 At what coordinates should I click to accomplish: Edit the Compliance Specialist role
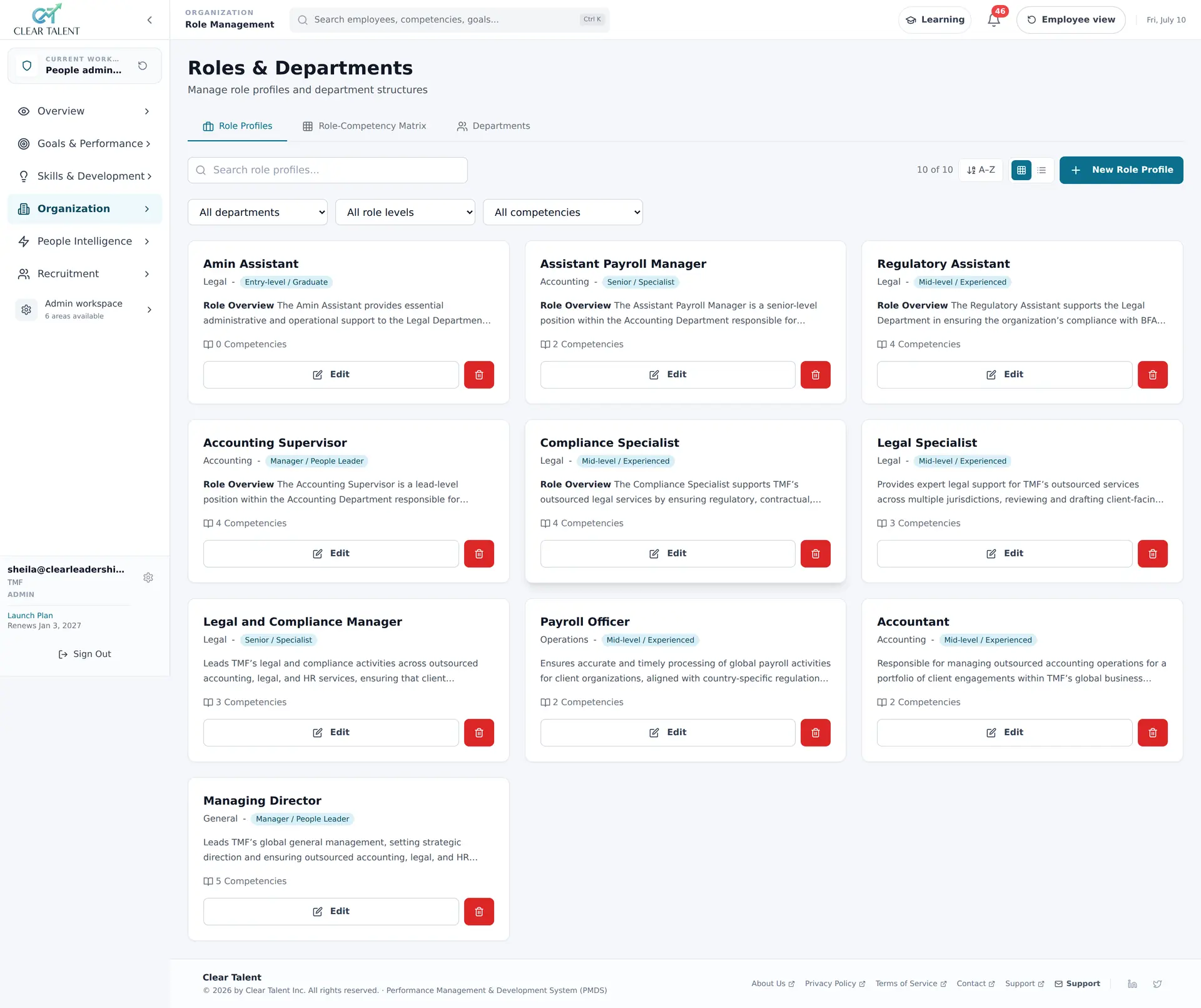[667, 554]
